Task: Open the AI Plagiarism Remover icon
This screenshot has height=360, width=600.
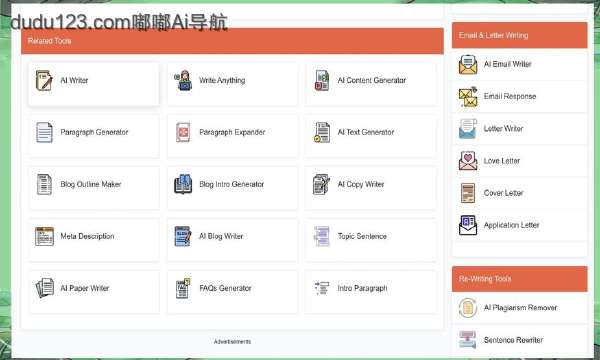Action: pos(468,308)
